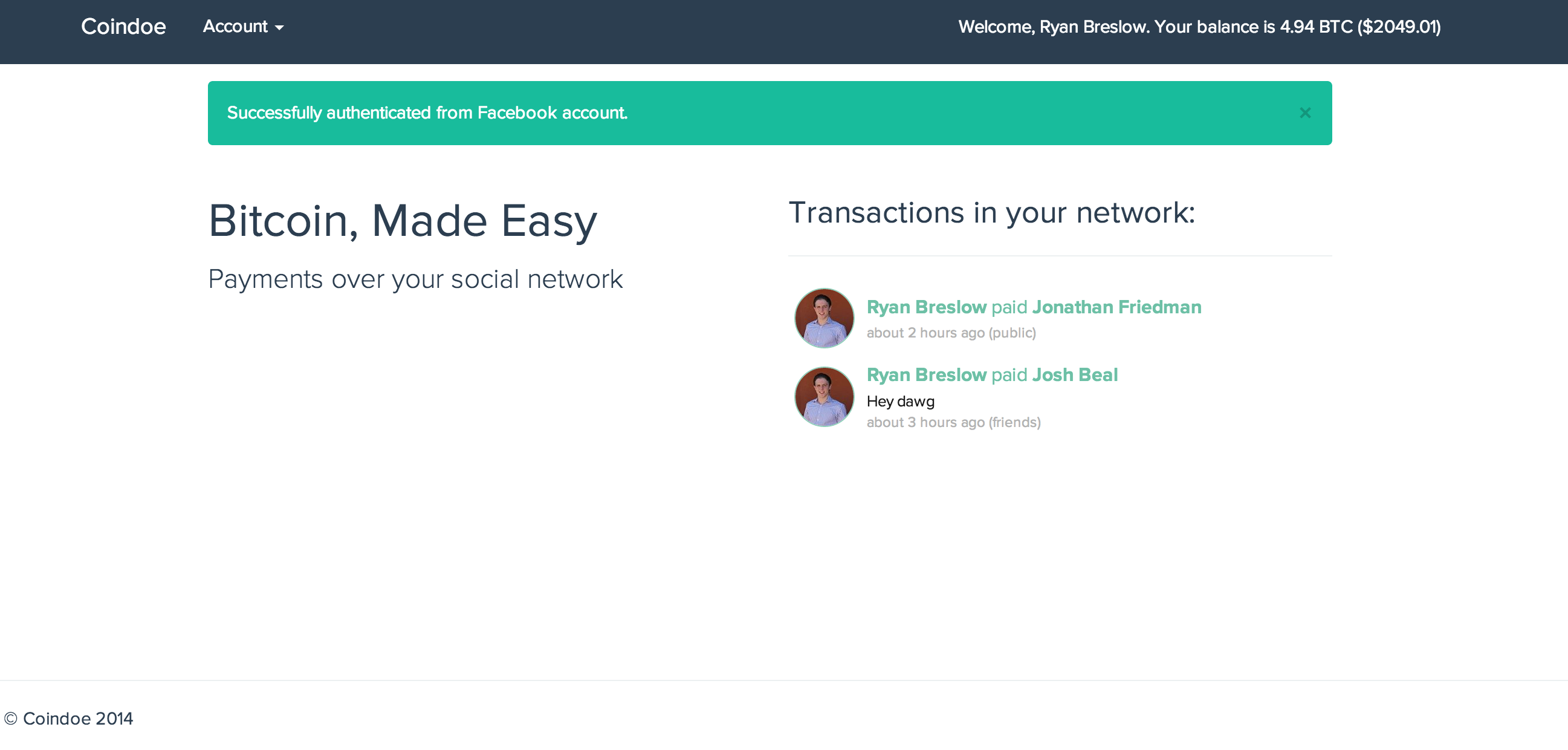Click the Coindoe brand logo

123,27
